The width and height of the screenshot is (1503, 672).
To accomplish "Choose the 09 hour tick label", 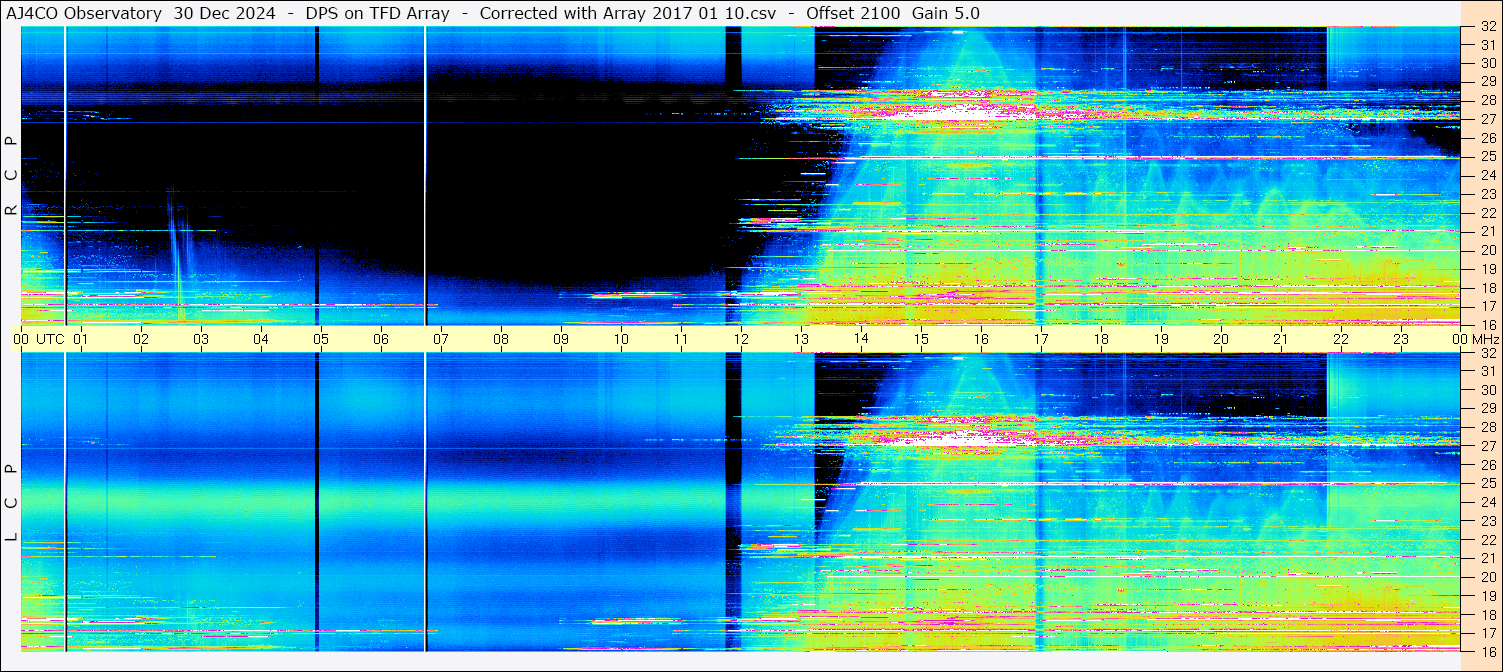I will [x=561, y=339].
